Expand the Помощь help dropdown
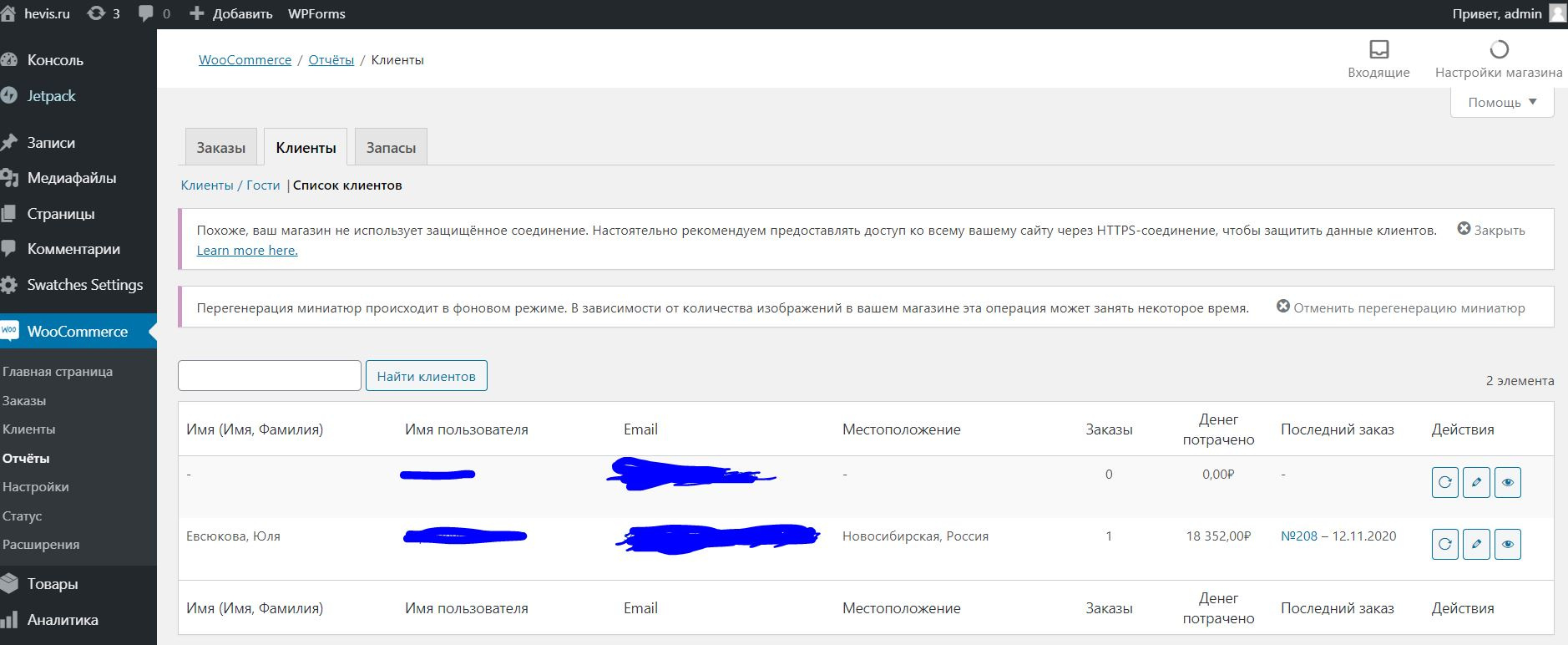This screenshot has width=1568, height=645. click(x=1502, y=102)
